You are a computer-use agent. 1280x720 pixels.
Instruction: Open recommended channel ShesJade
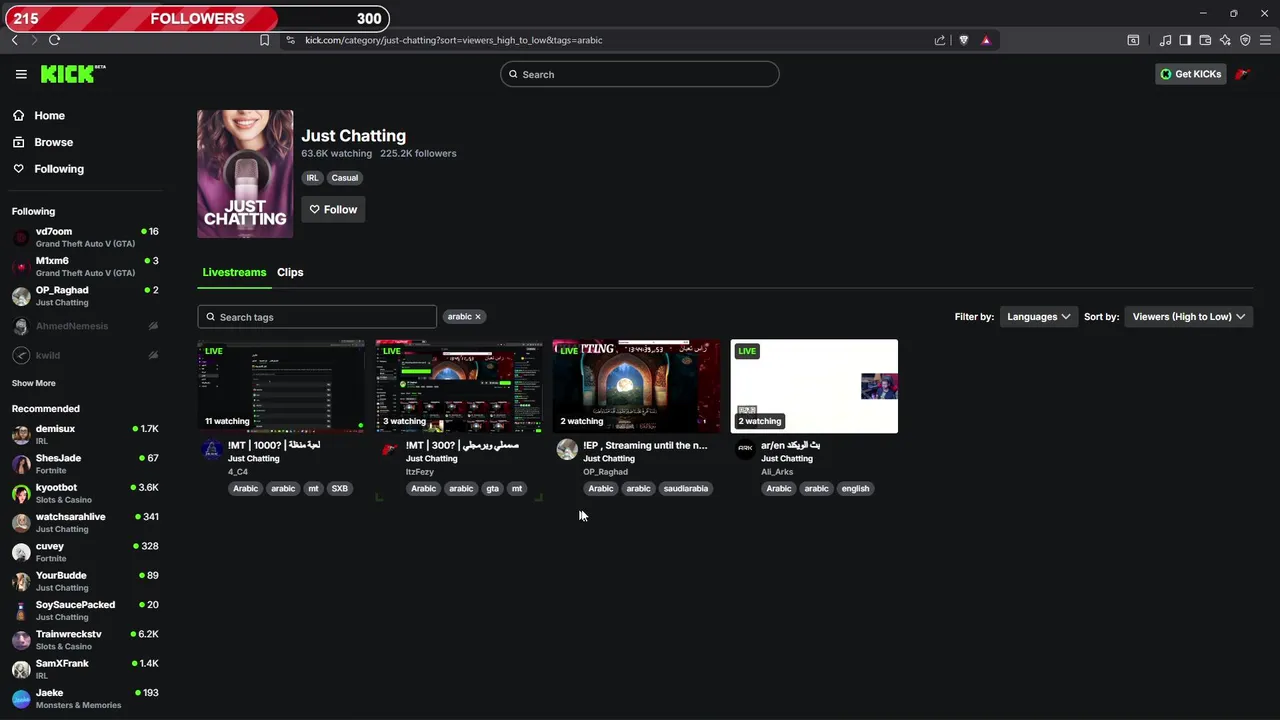pyautogui.click(x=85, y=464)
